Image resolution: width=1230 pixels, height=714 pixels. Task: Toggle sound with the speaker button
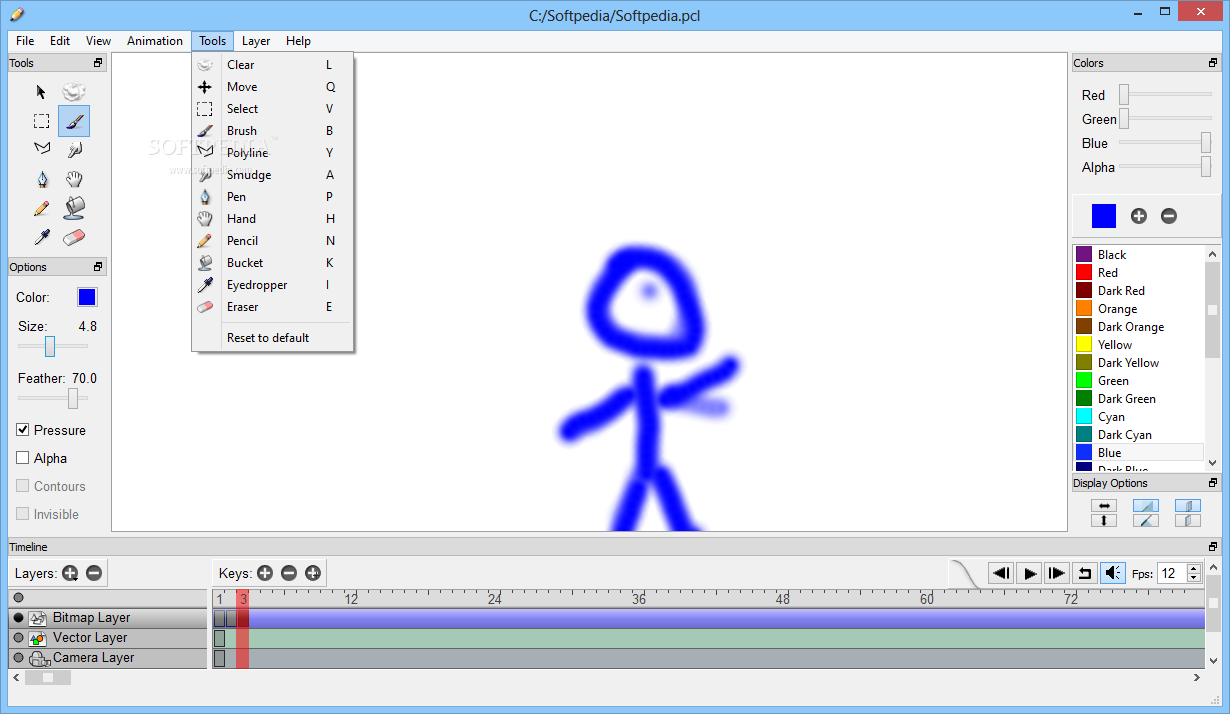pos(1113,573)
